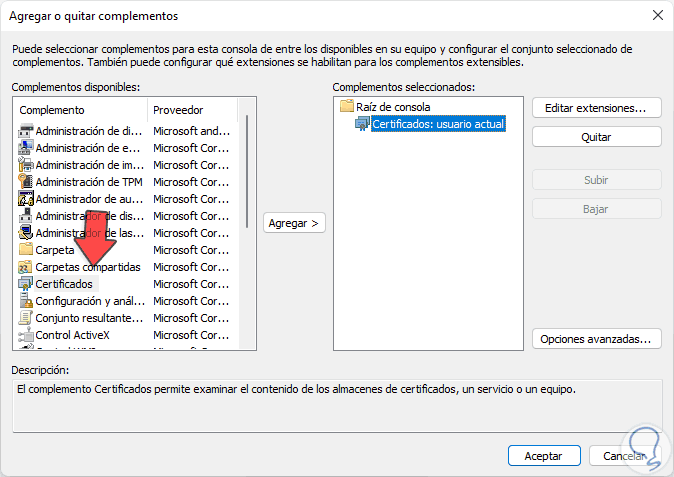Open Opciones avanzadas settings
674x477 pixels.
tap(596, 339)
